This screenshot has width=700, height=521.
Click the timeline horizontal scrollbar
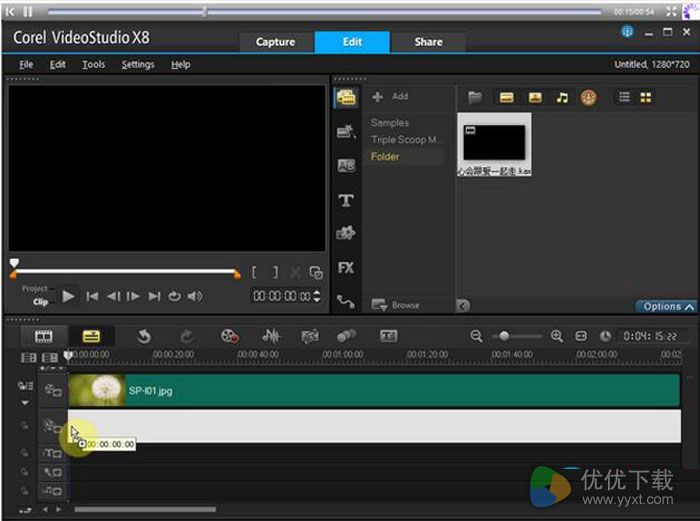click(x=145, y=509)
